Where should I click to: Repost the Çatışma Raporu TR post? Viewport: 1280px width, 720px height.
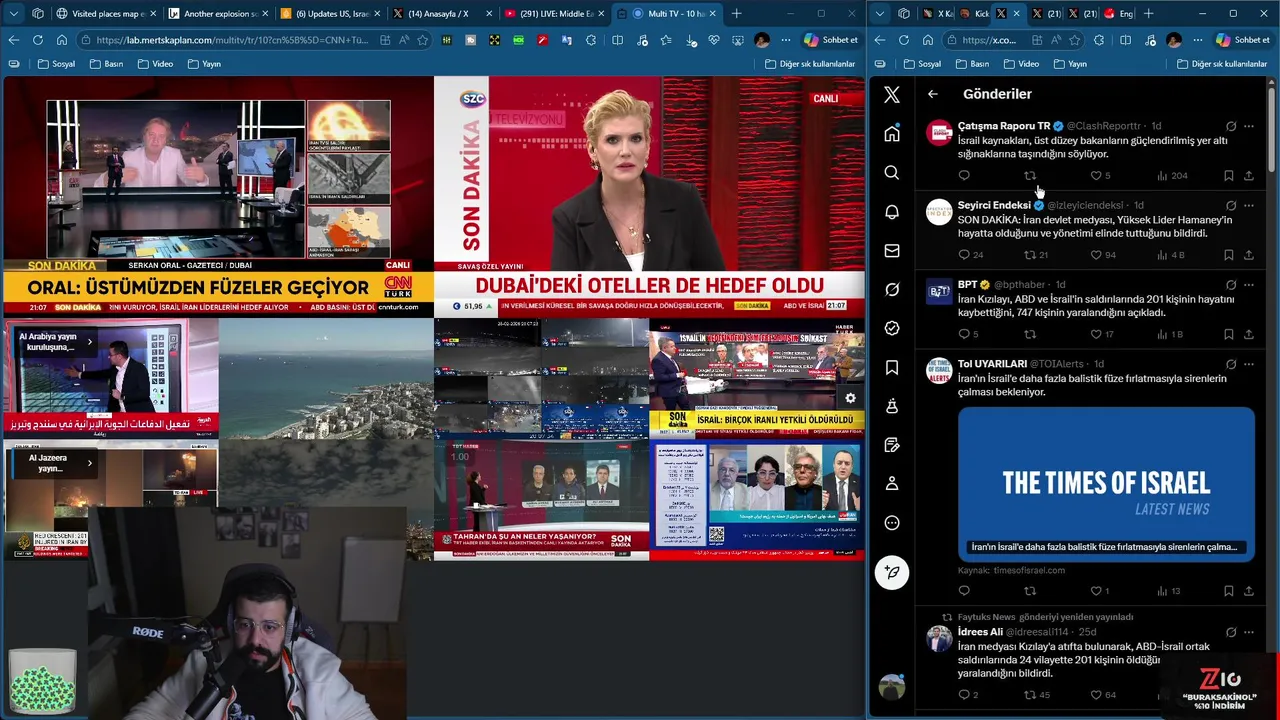1030,175
